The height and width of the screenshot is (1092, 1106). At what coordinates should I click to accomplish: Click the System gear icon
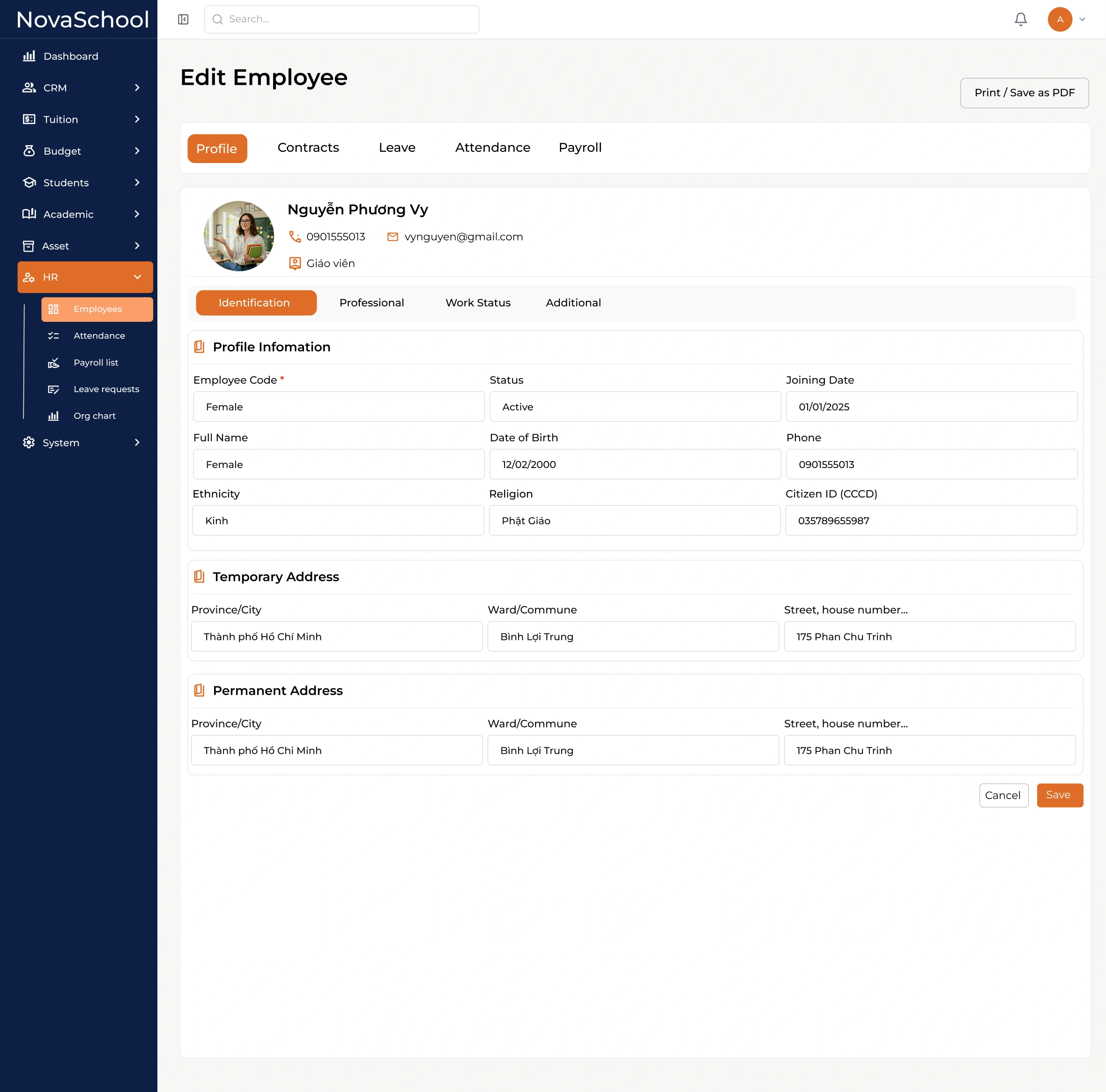[x=29, y=443]
